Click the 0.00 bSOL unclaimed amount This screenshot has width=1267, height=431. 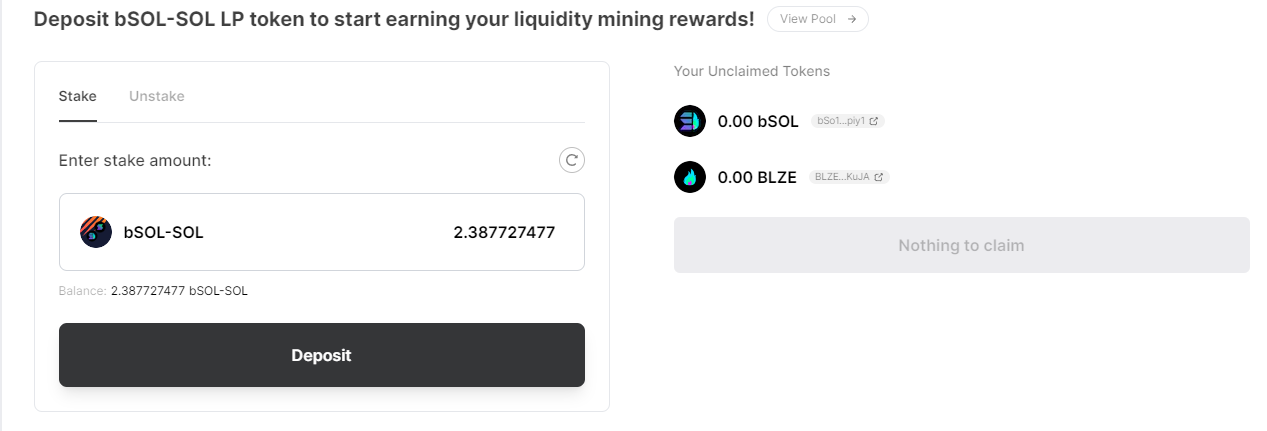(758, 122)
